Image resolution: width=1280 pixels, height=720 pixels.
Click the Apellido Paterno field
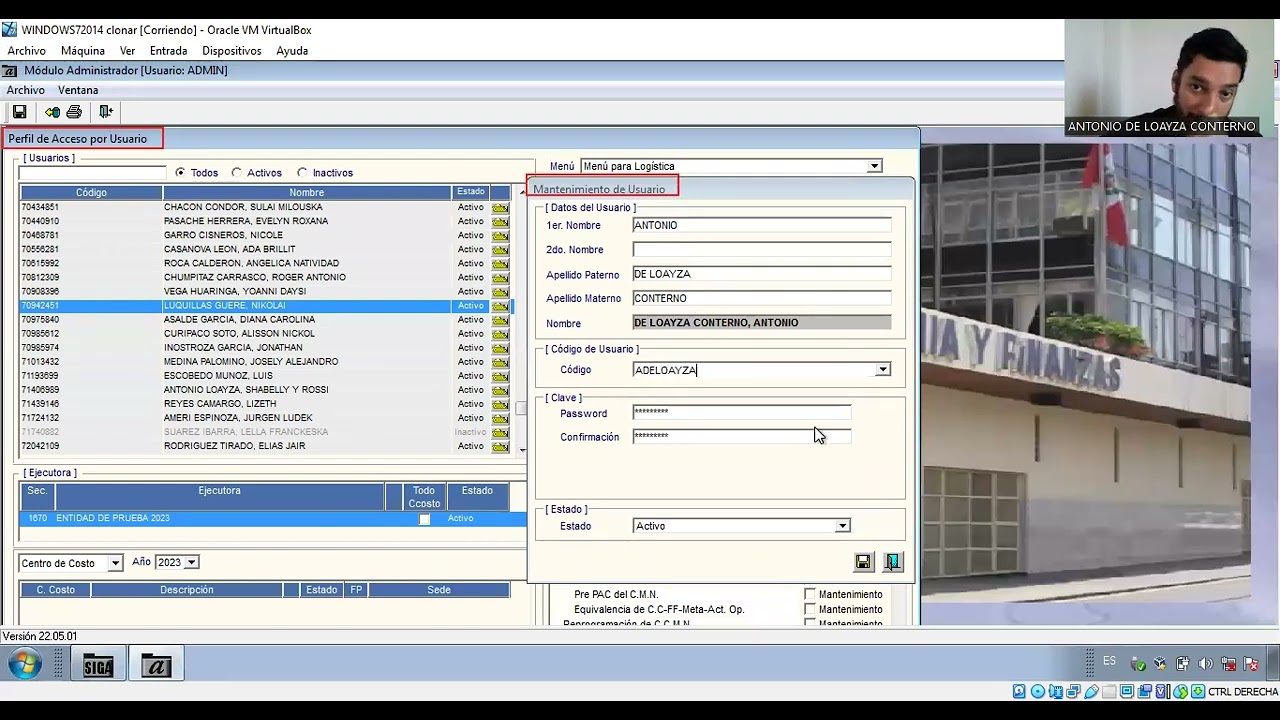(762, 274)
